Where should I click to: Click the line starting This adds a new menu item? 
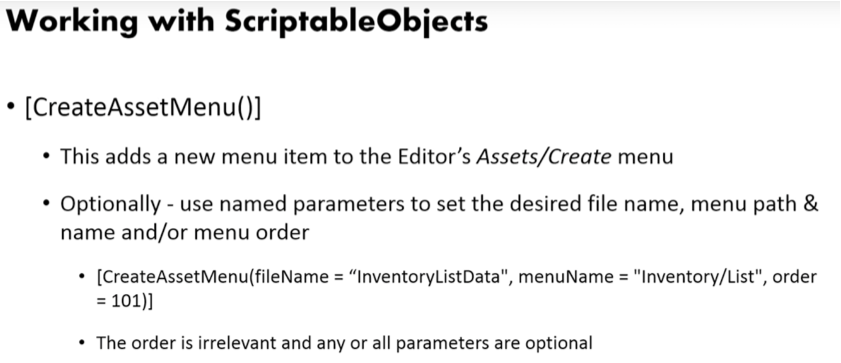[366, 157]
